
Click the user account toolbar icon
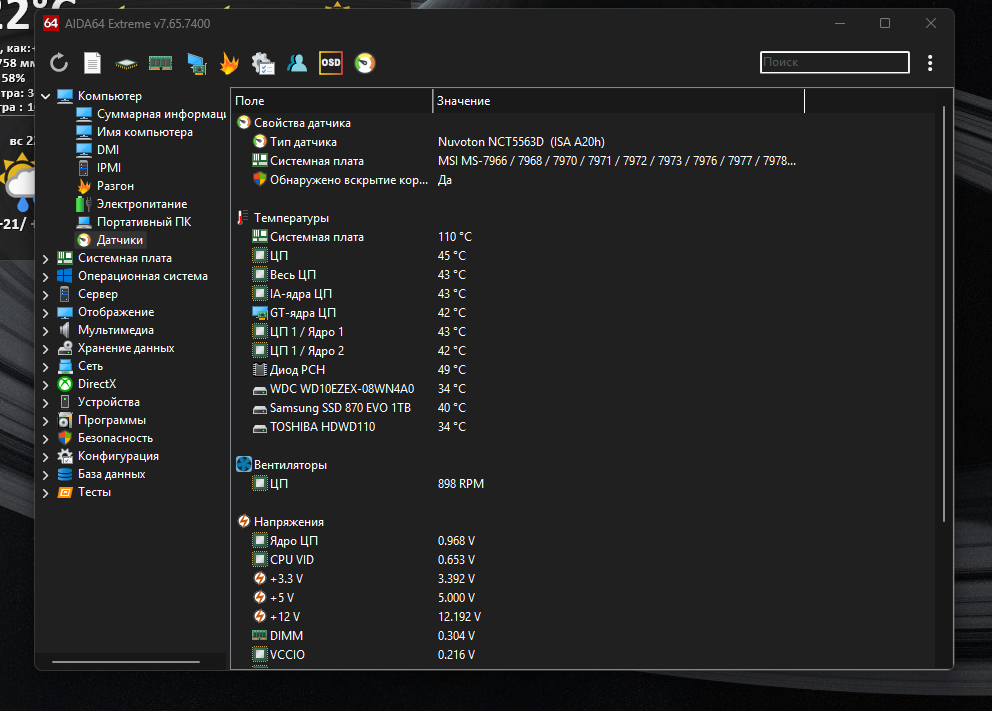297,63
